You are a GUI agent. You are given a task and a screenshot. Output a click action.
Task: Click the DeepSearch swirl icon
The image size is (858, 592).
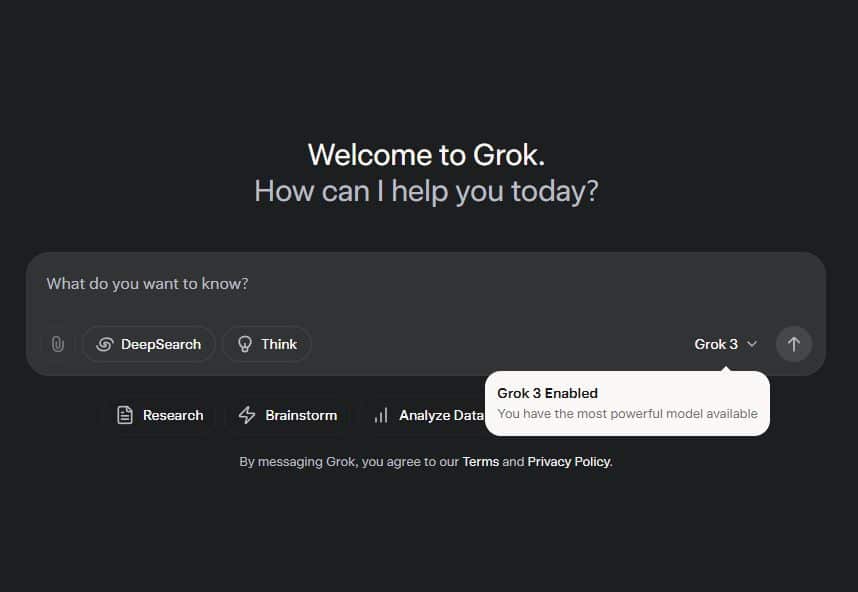pos(104,344)
